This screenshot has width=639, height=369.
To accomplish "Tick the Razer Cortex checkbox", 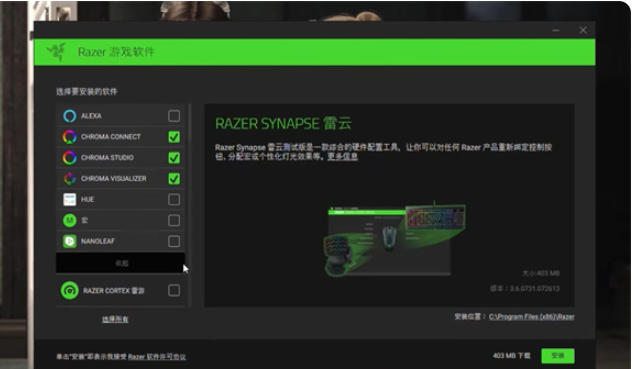I will pyautogui.click(x=174, y=290).
